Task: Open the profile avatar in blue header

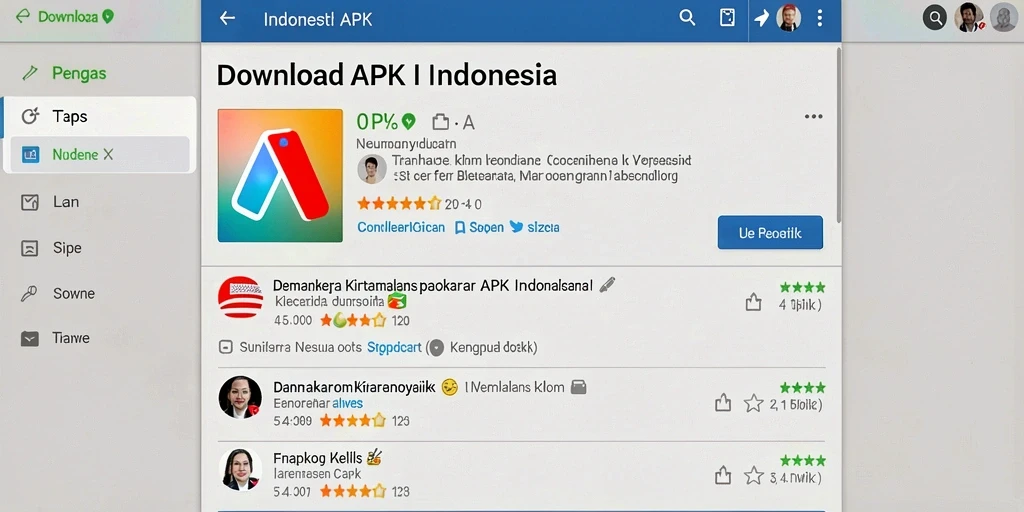Action: click(788, 18)
